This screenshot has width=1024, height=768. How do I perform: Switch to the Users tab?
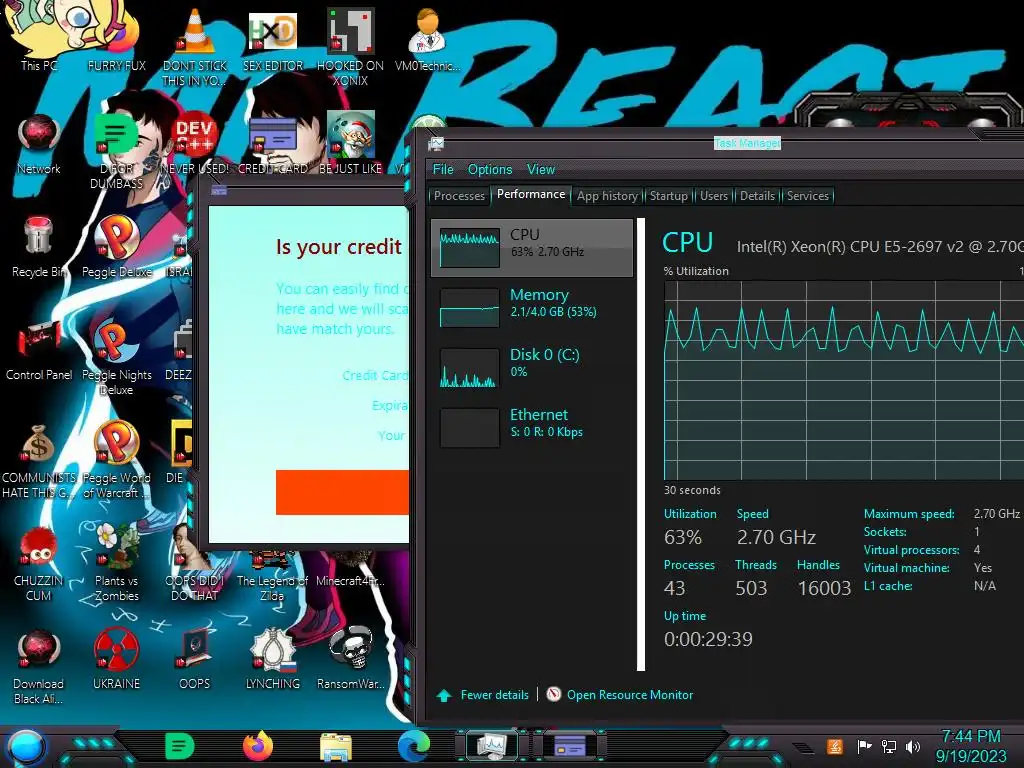(x=714, y=196)
